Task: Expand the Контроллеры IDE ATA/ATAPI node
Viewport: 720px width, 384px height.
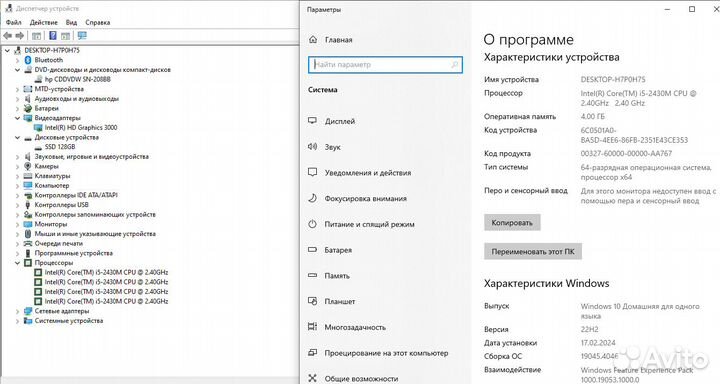Action: click(17, 195)
